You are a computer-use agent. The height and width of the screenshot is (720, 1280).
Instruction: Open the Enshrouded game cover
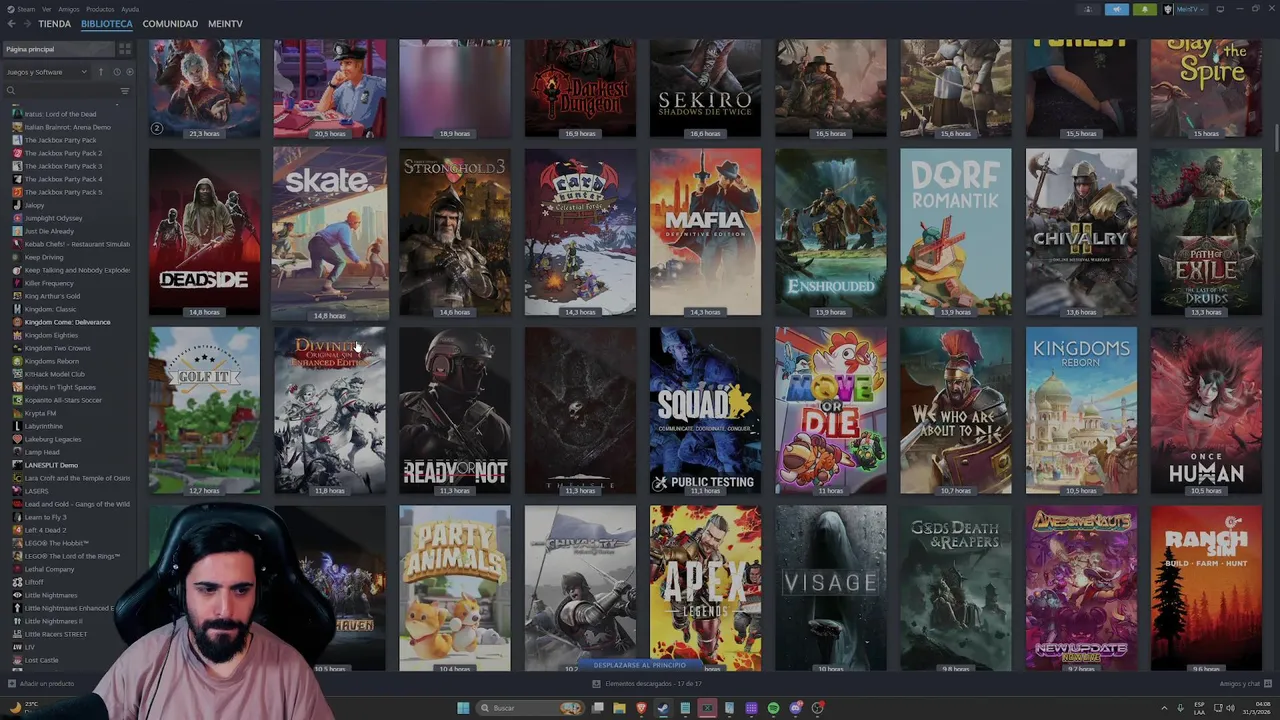click(830, 232)
